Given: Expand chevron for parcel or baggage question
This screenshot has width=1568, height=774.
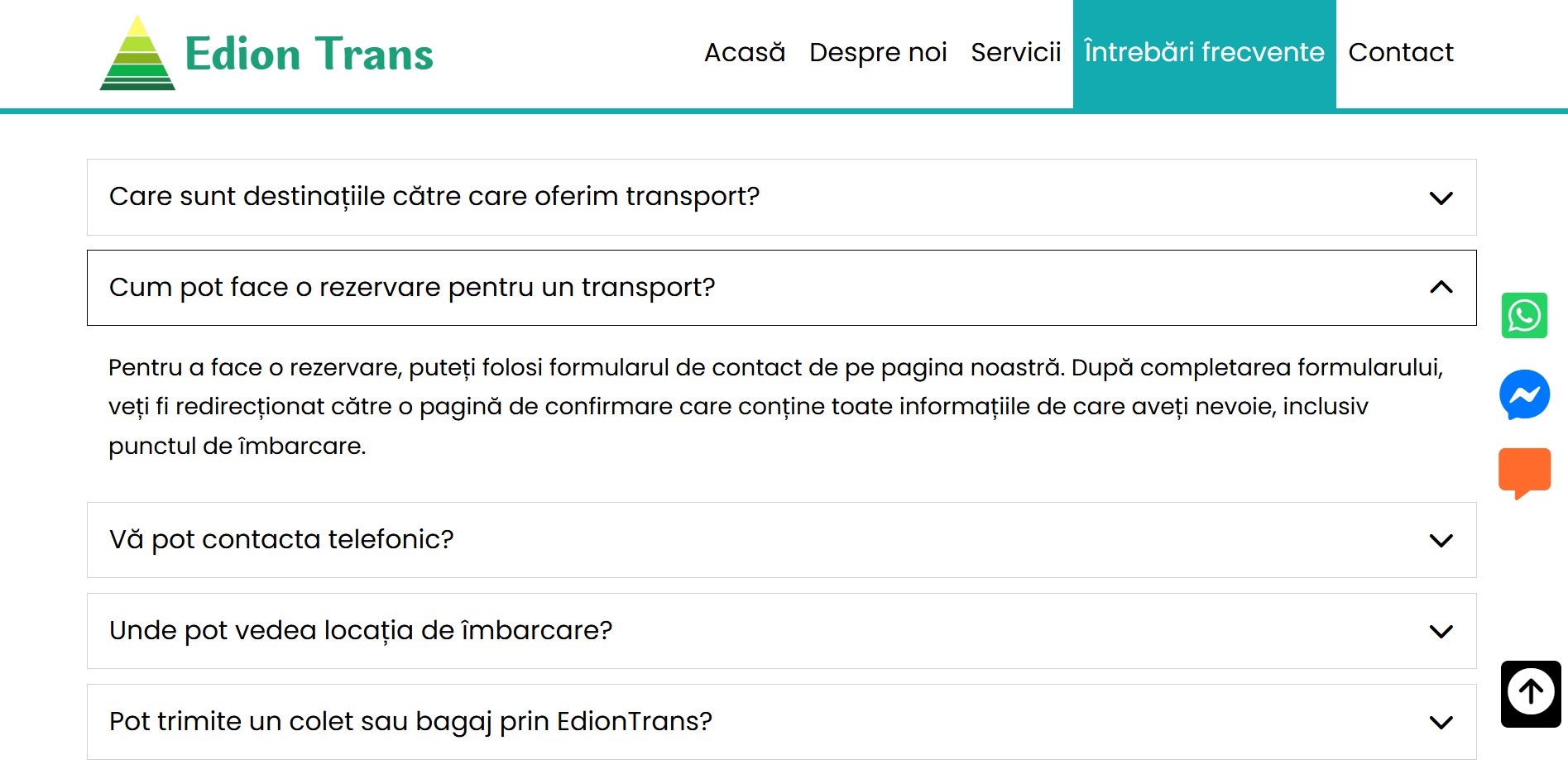Looking at the screenshot, I should pyautogui.click(x=1441, y=723).
